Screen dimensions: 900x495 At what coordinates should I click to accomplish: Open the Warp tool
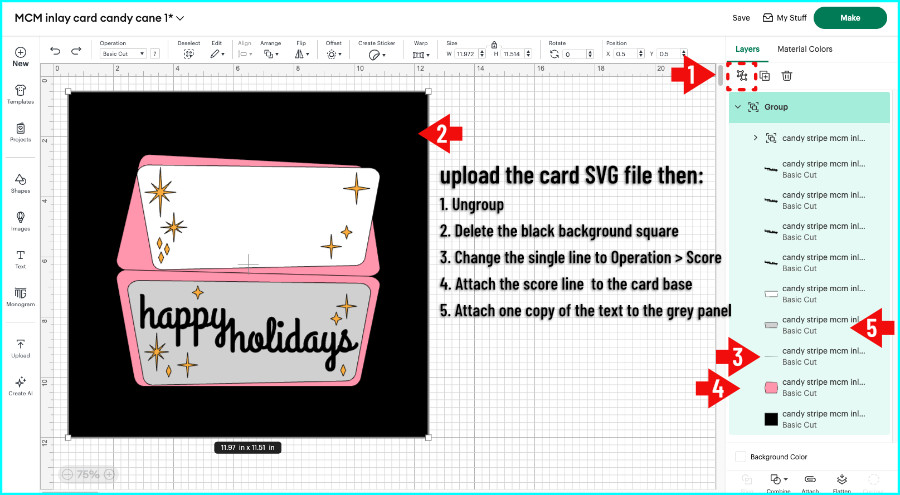pyautogui.click(x=421, y=55)
